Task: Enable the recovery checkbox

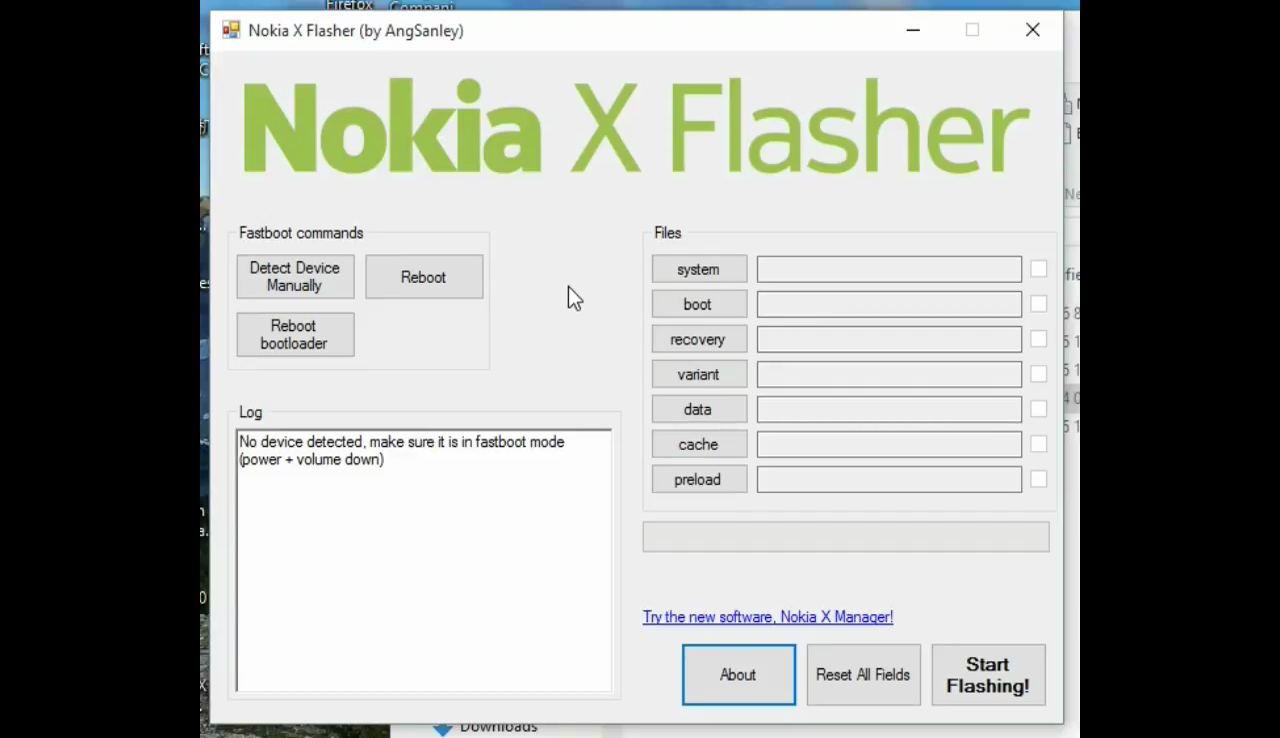Action: [1039, 339]
